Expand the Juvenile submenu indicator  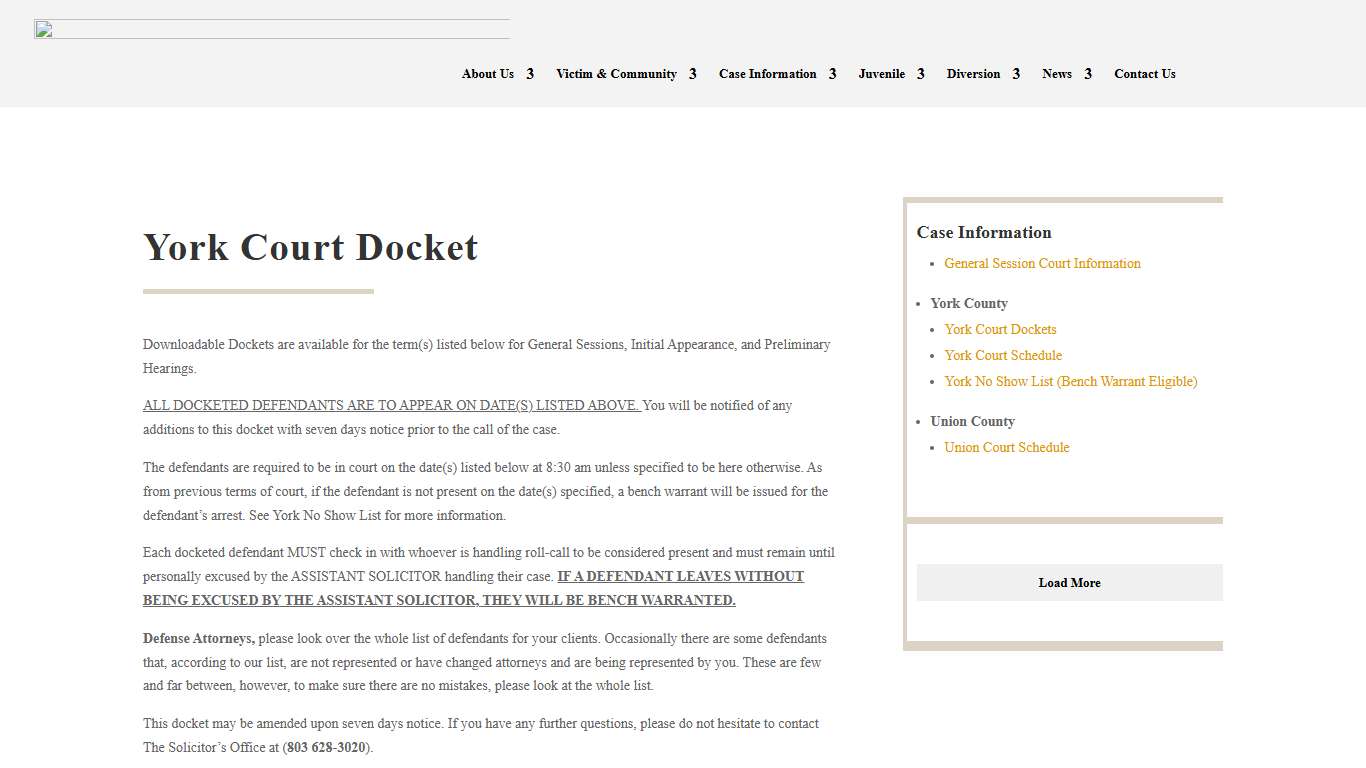921,74
